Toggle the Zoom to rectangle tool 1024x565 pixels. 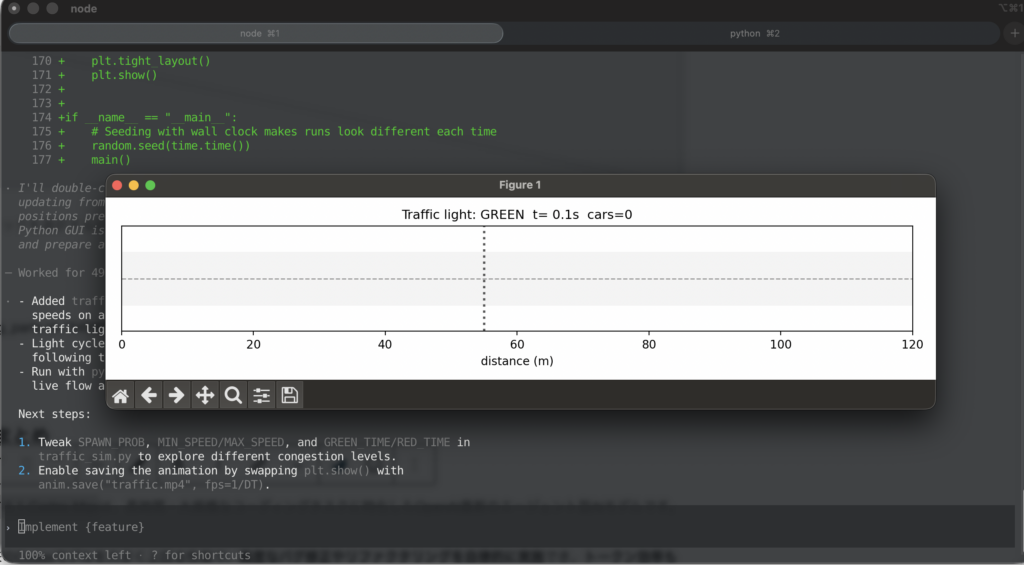click(233, 396)
